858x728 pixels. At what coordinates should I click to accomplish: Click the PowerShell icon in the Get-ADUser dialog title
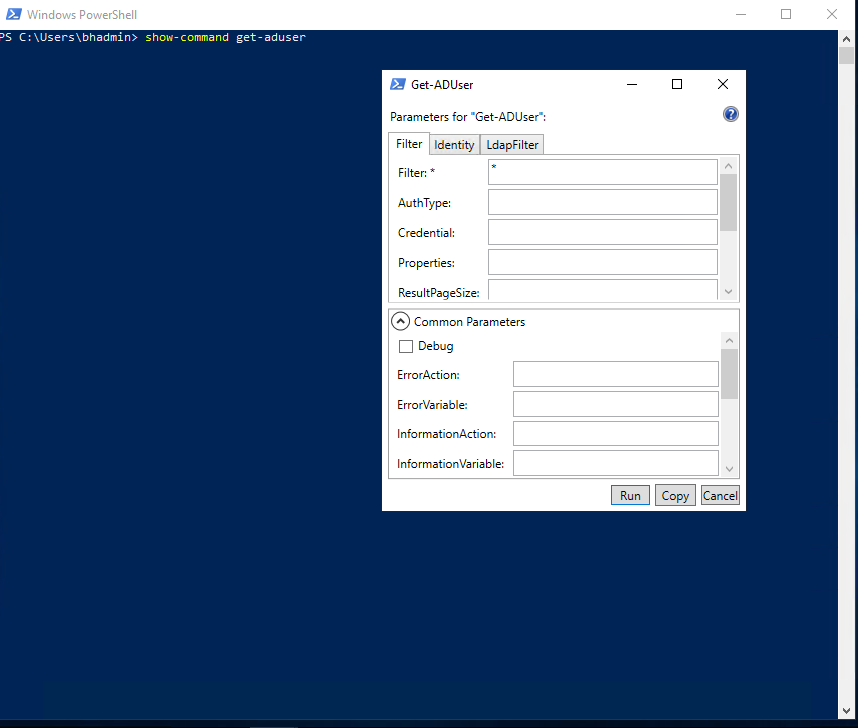[398, 84]
